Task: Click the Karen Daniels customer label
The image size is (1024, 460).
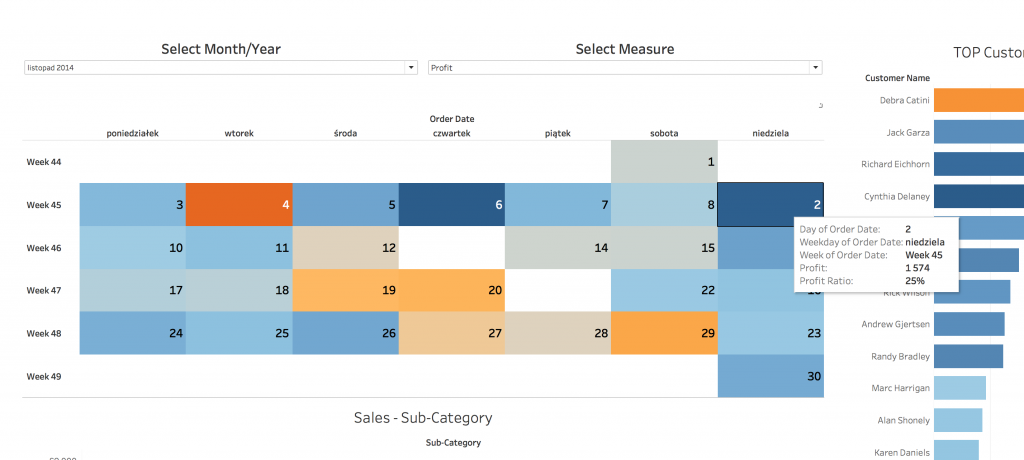Action: tap(895, 452)
